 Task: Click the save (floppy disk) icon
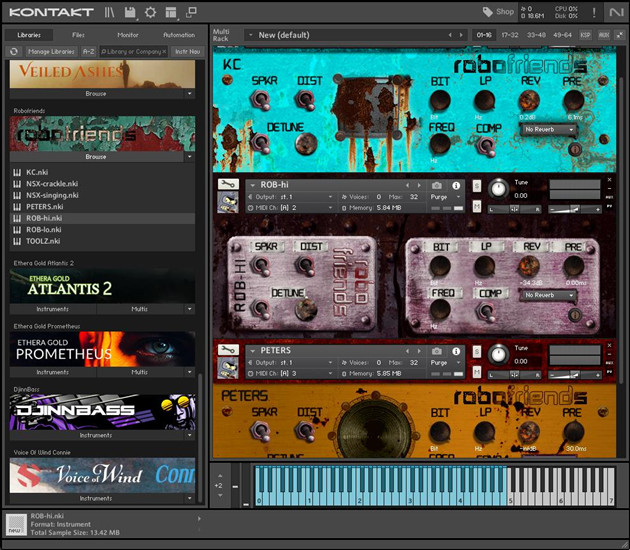130,13
